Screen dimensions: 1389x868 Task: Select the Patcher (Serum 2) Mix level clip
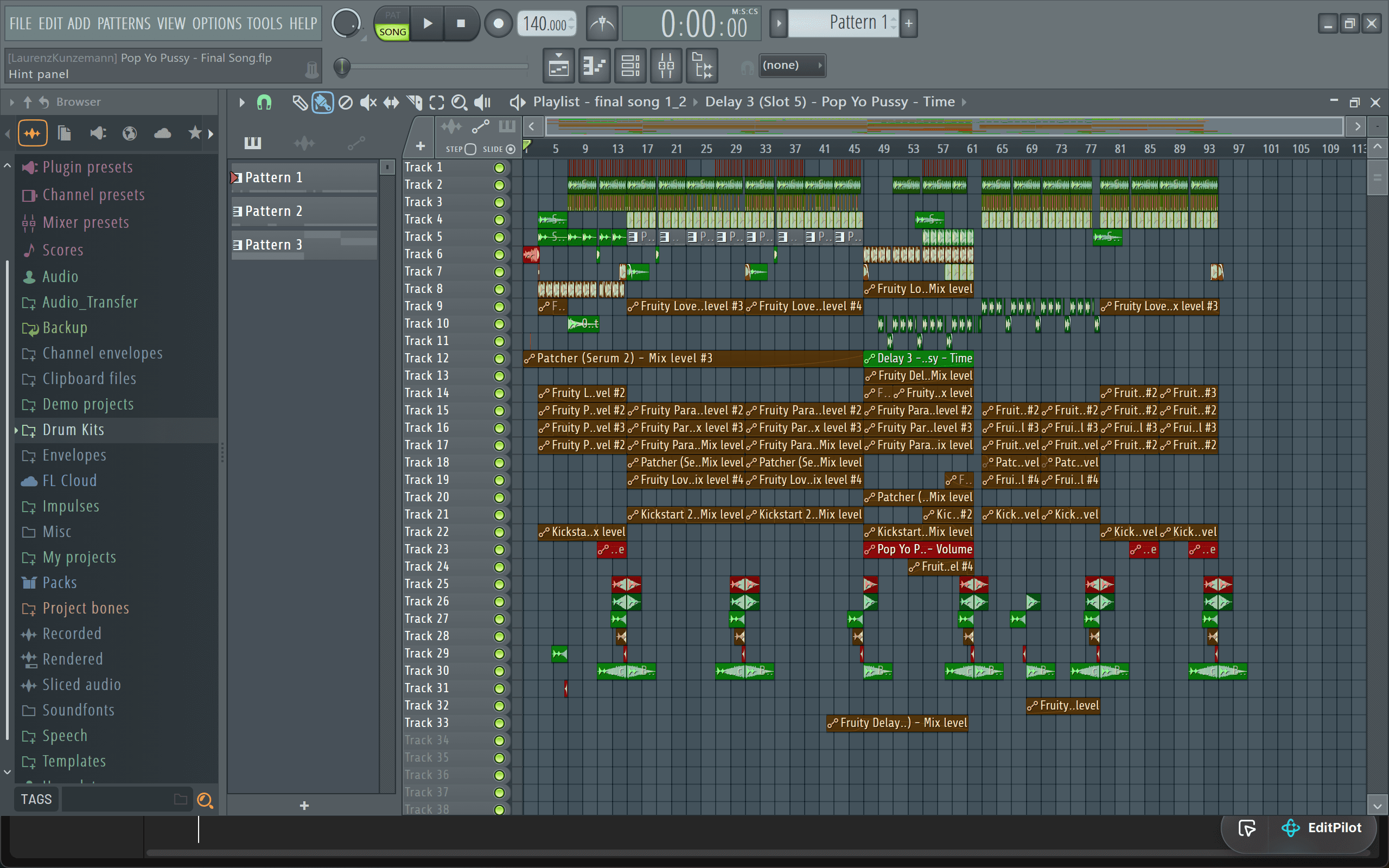point(693,359)
